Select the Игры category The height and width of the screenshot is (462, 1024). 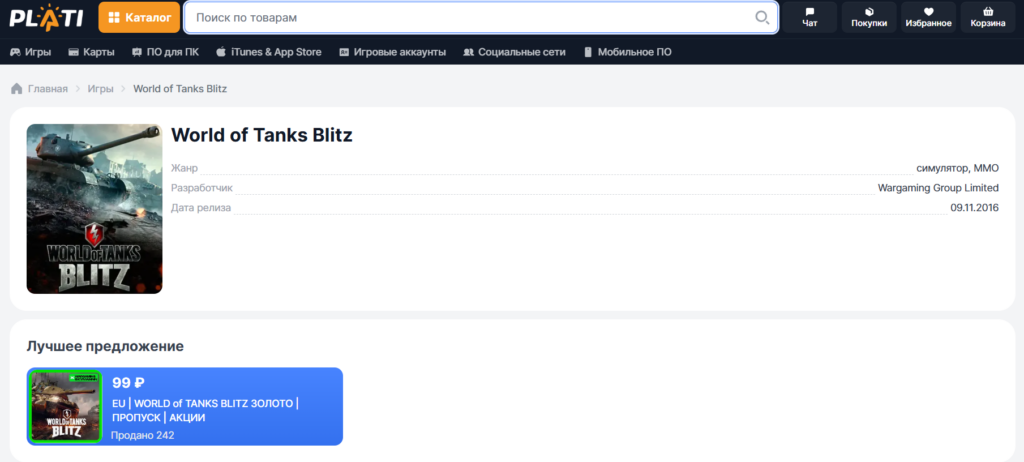pos(30,52)
